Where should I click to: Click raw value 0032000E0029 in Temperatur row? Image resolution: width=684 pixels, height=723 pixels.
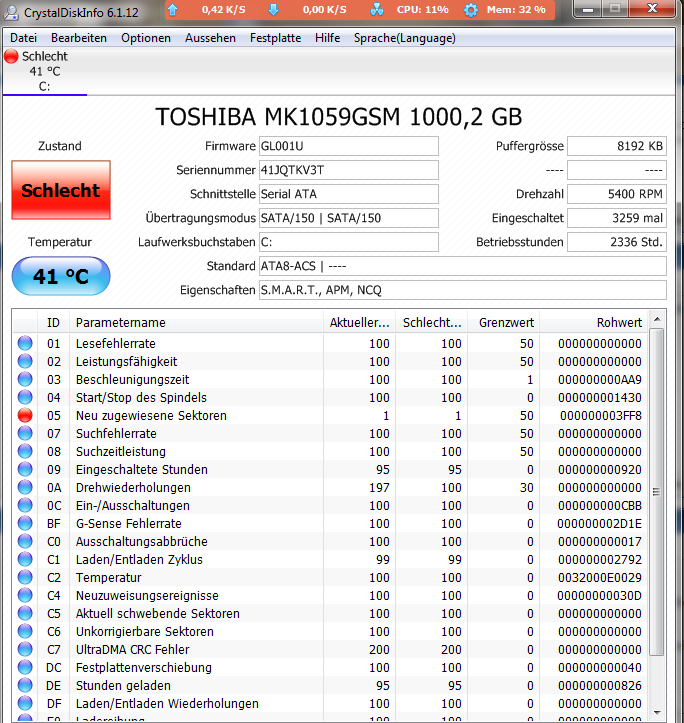coord(600,577)
